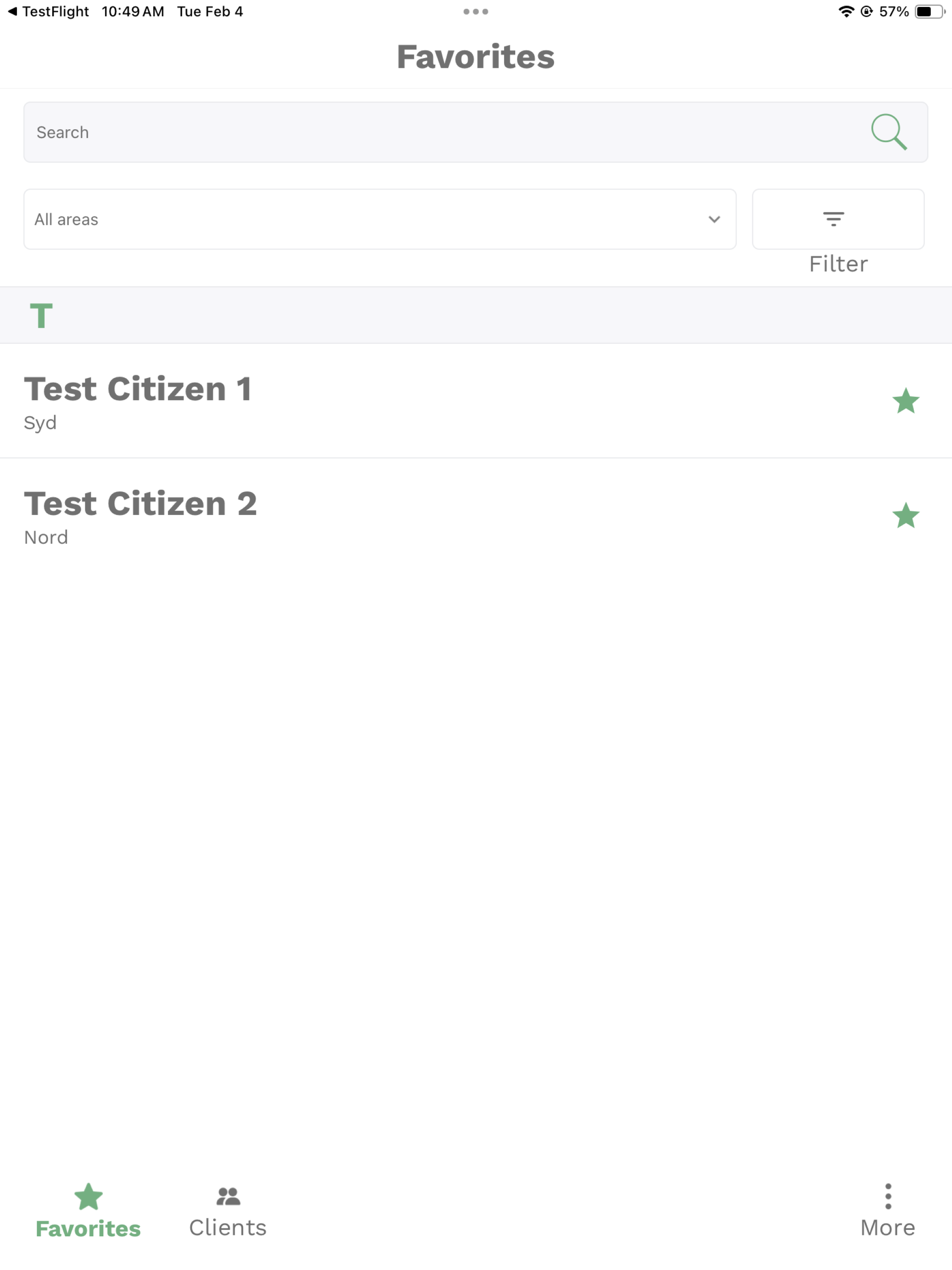The width and height of the screenshot is (952, 1270).
Task: Click the Filter label text
Action: (x=838, y=264)
